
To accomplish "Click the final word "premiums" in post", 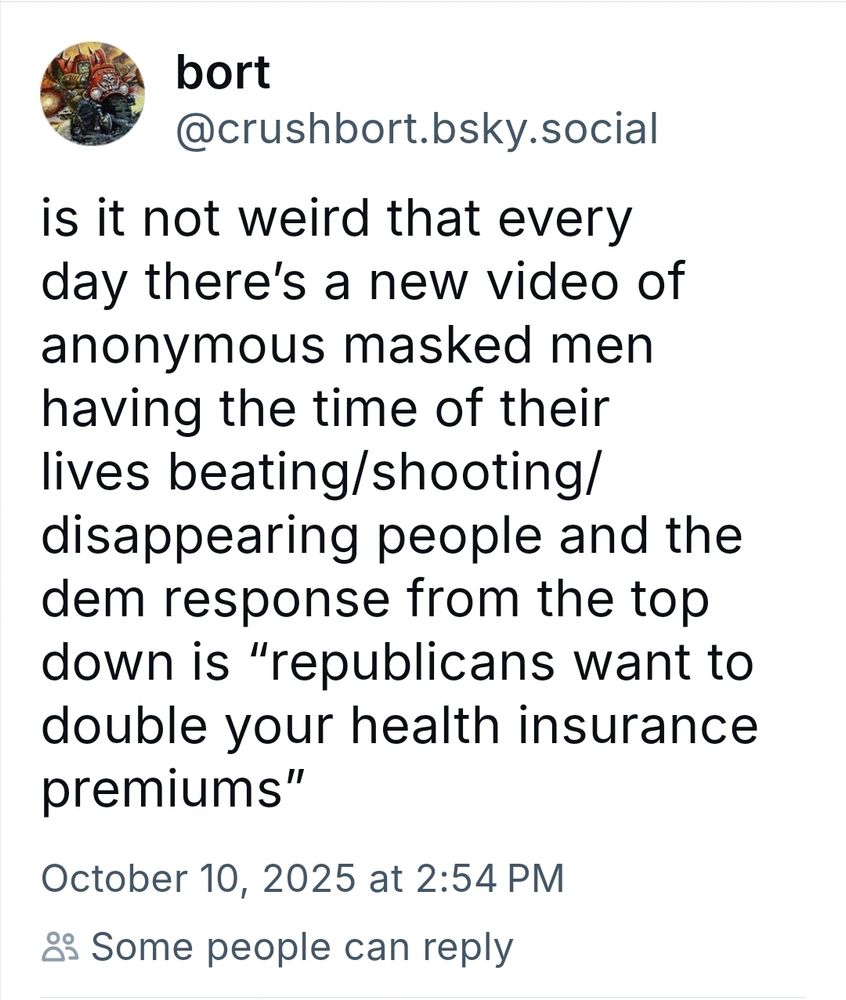I will (x=162, y=791).
